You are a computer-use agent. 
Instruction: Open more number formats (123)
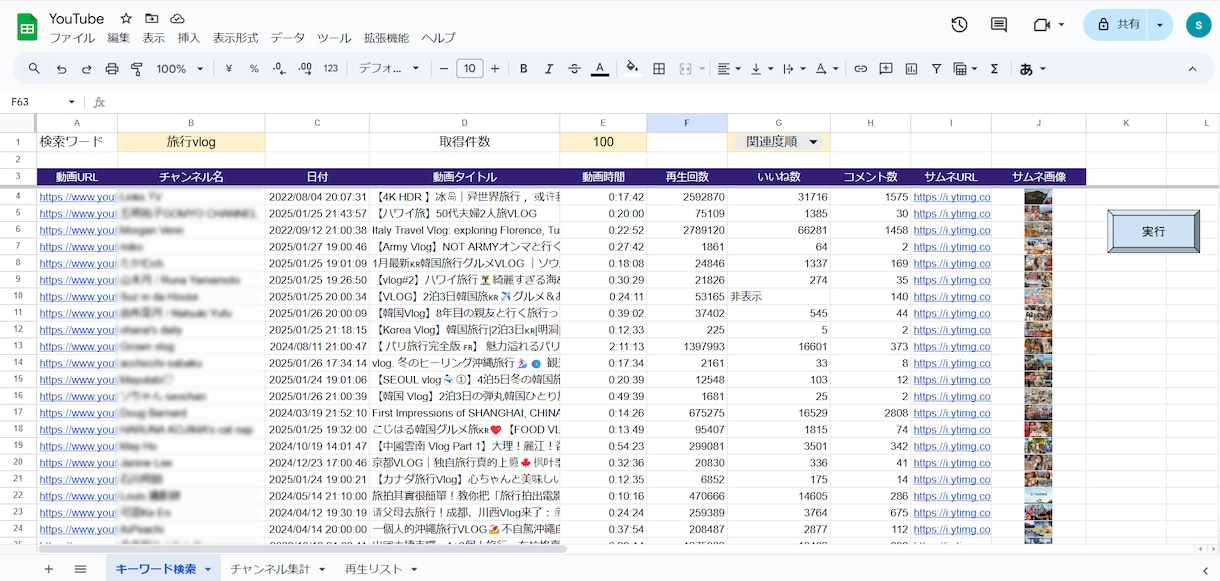click(x=331, y=69)
